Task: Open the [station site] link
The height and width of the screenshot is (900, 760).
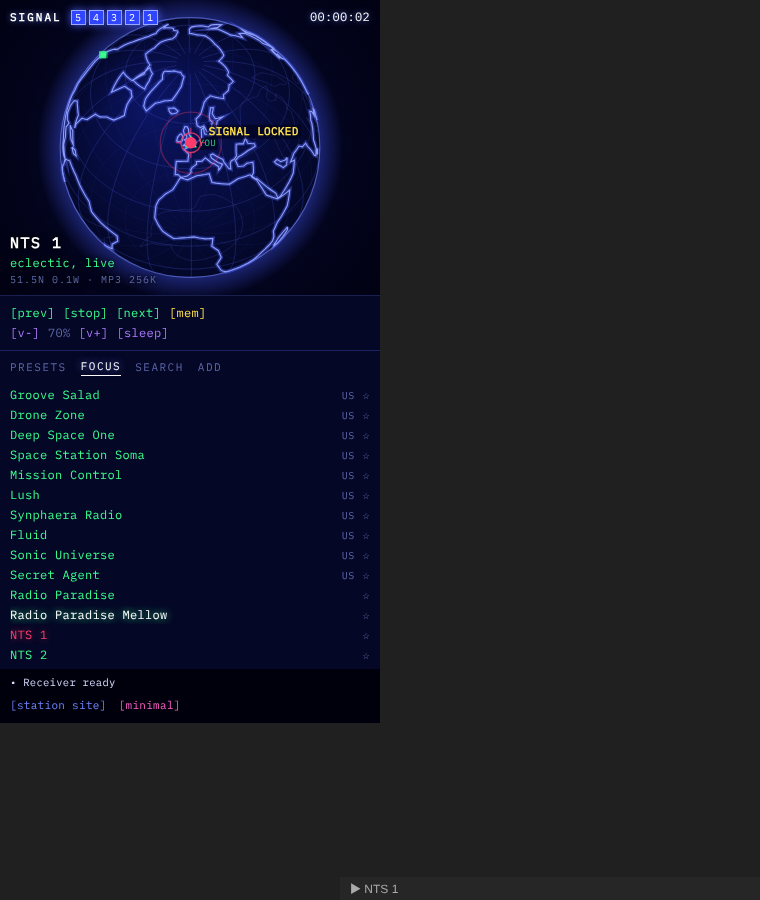Action: tap(58, 705)
